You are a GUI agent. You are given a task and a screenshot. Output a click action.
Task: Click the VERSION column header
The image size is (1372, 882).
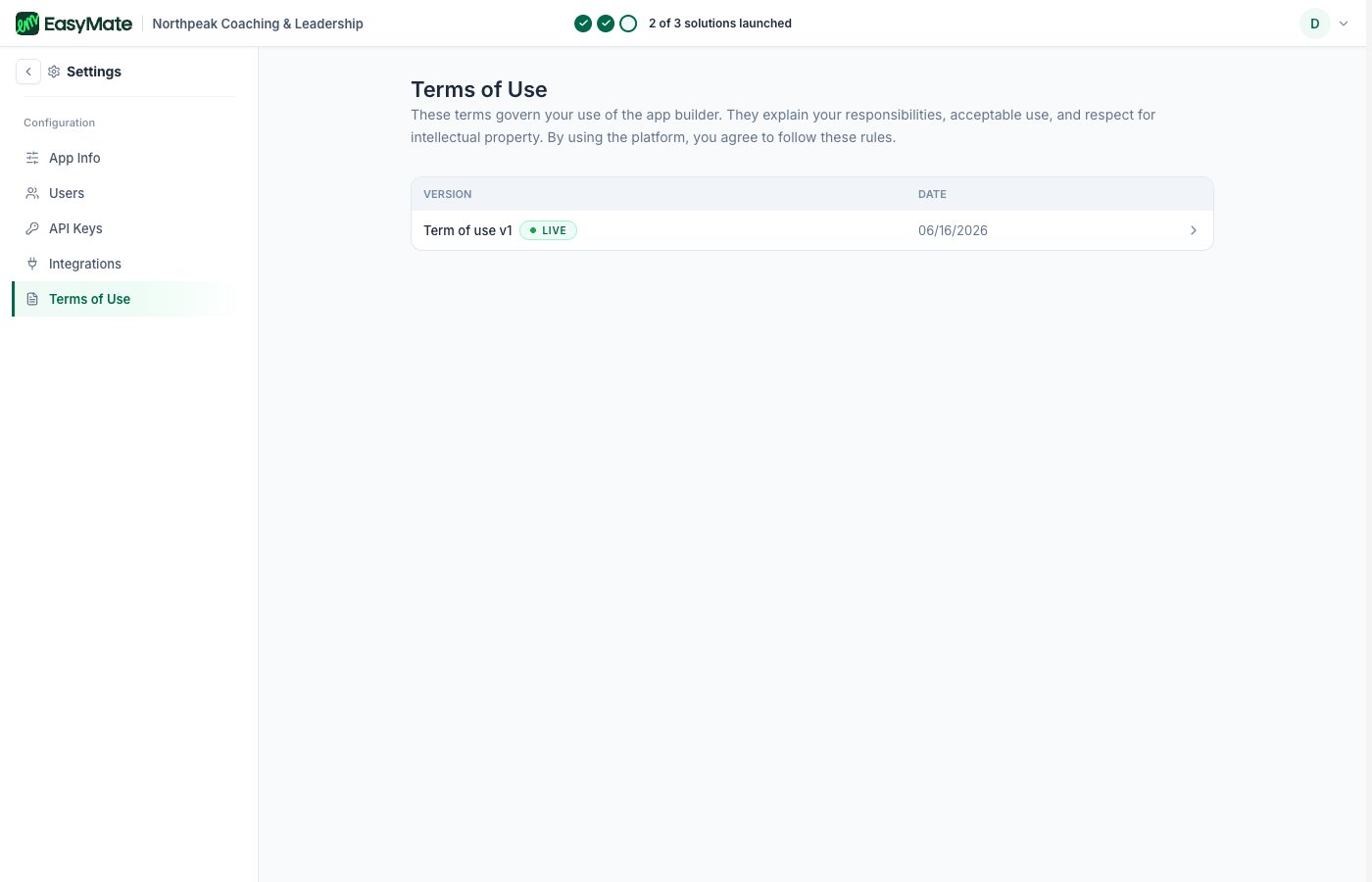448,194
